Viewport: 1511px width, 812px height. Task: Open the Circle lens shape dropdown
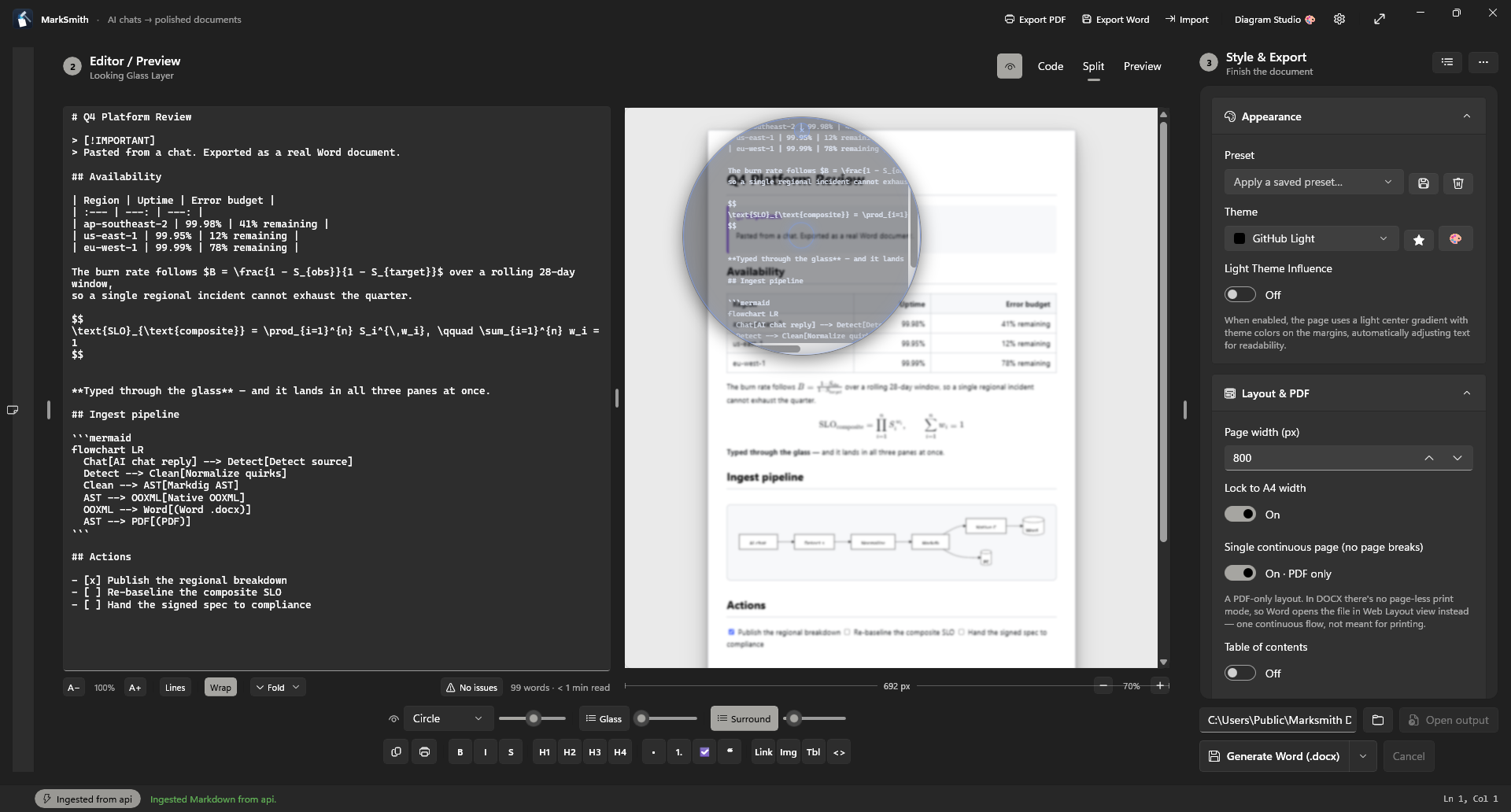pyautogui.click(x=449, y=718)
